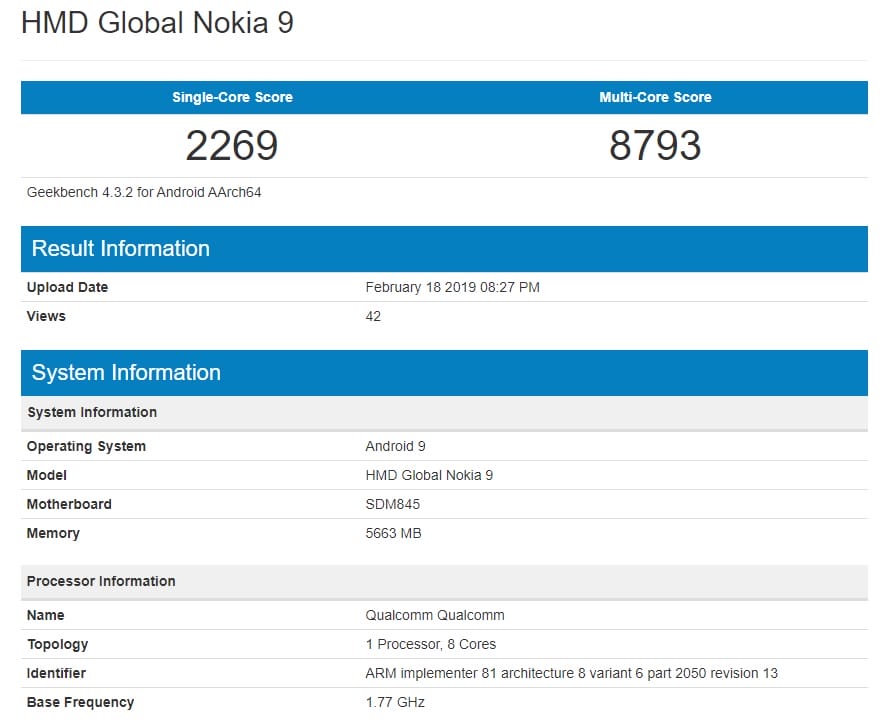Click the blue System Information section header
The width and height of the screenshot is (883, 723).
coord(126,373)
